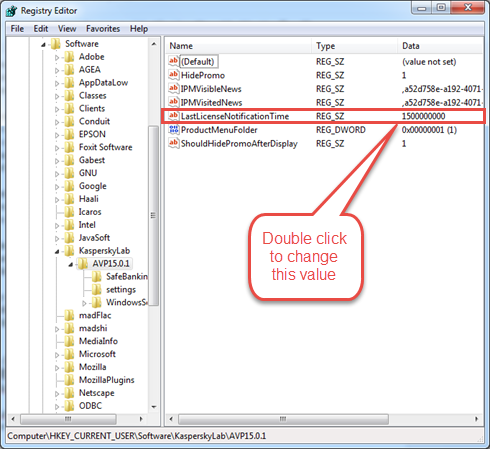Click the Software folder icon
The image size is (490, 449).
[x=56, y=44]
